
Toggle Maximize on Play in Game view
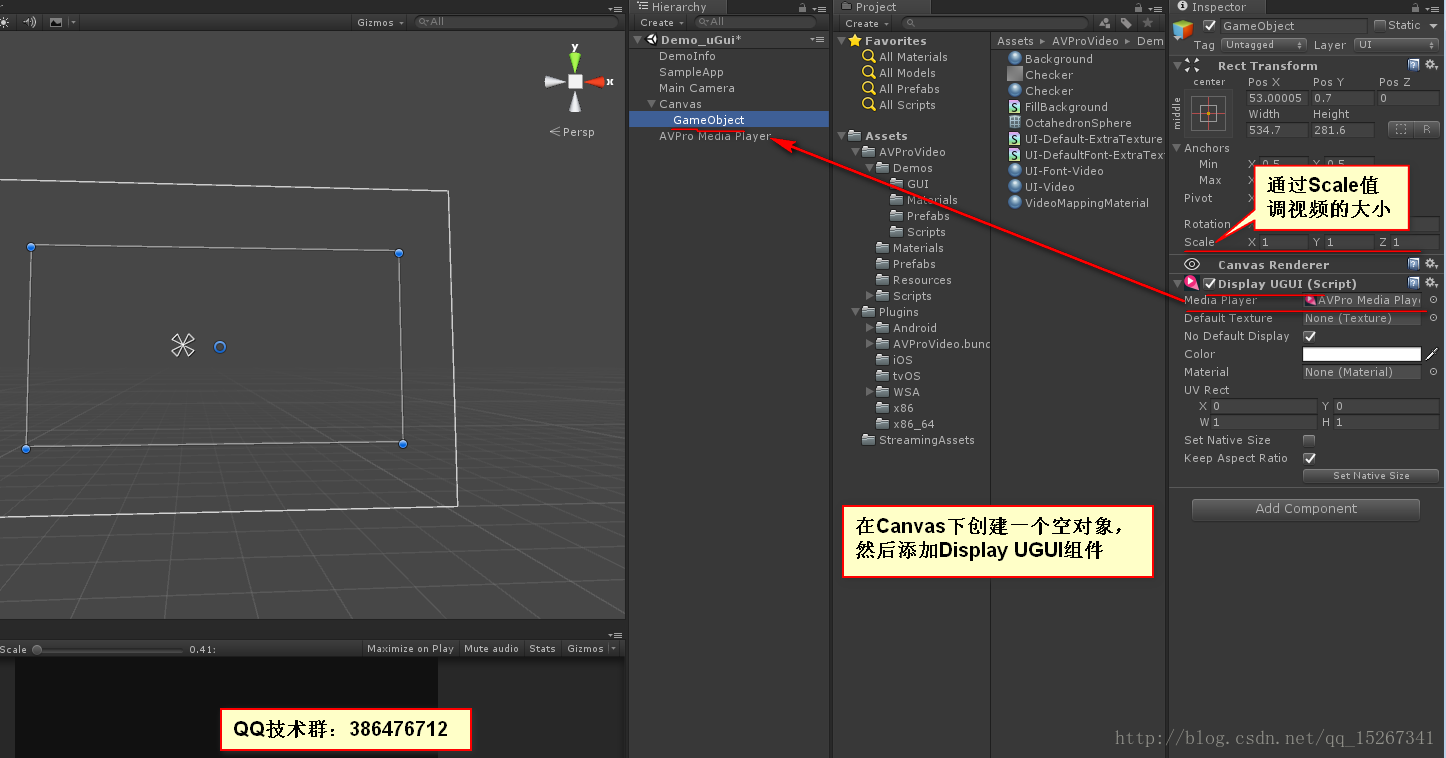click(x=410, y=649)
